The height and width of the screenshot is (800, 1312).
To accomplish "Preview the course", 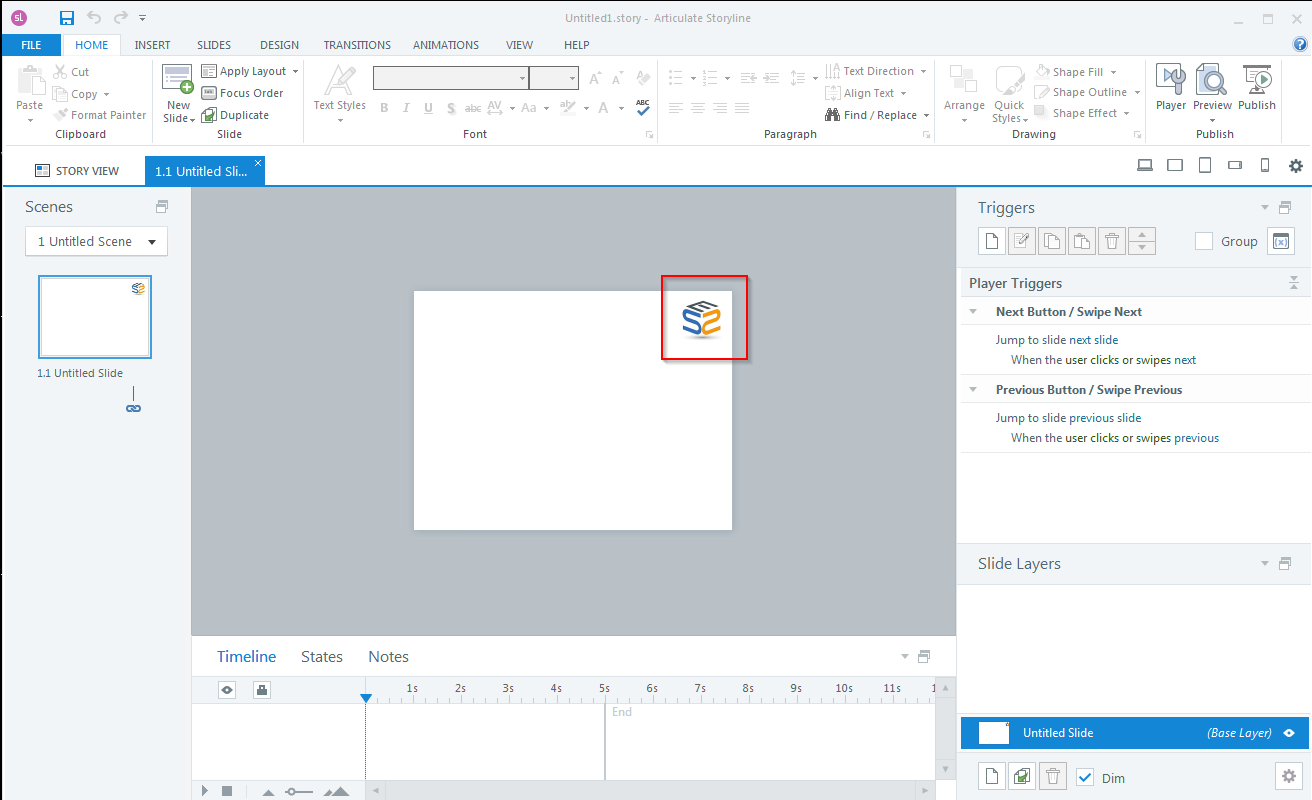I will point(1213,94).
